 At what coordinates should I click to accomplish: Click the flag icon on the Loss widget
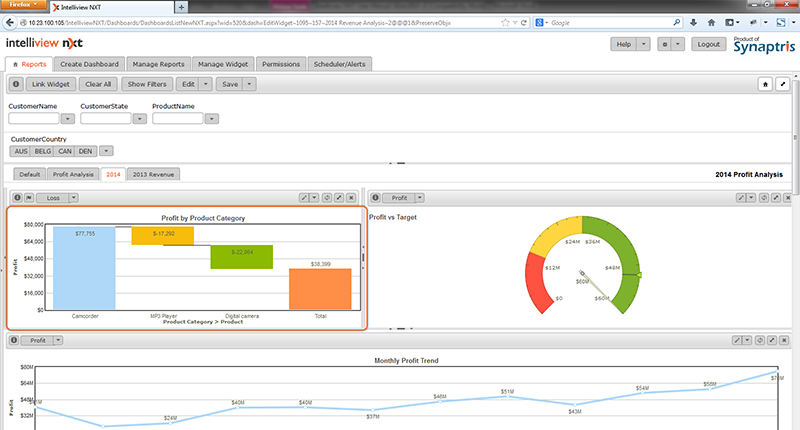(28, 198)
